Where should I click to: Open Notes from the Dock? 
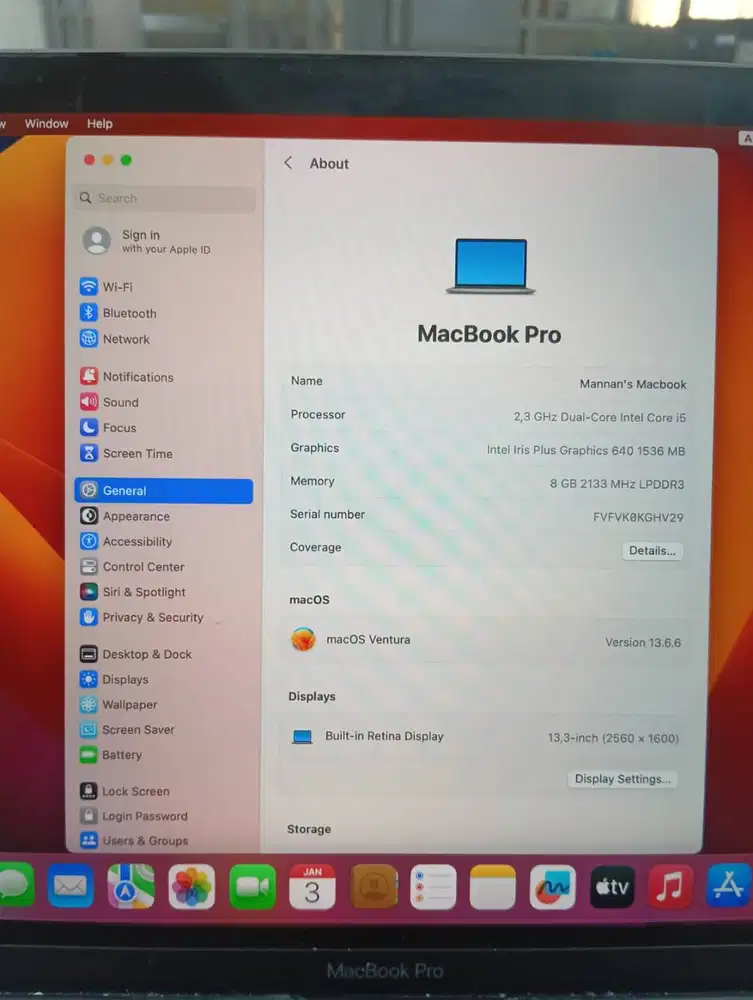[x=492, y=886]
